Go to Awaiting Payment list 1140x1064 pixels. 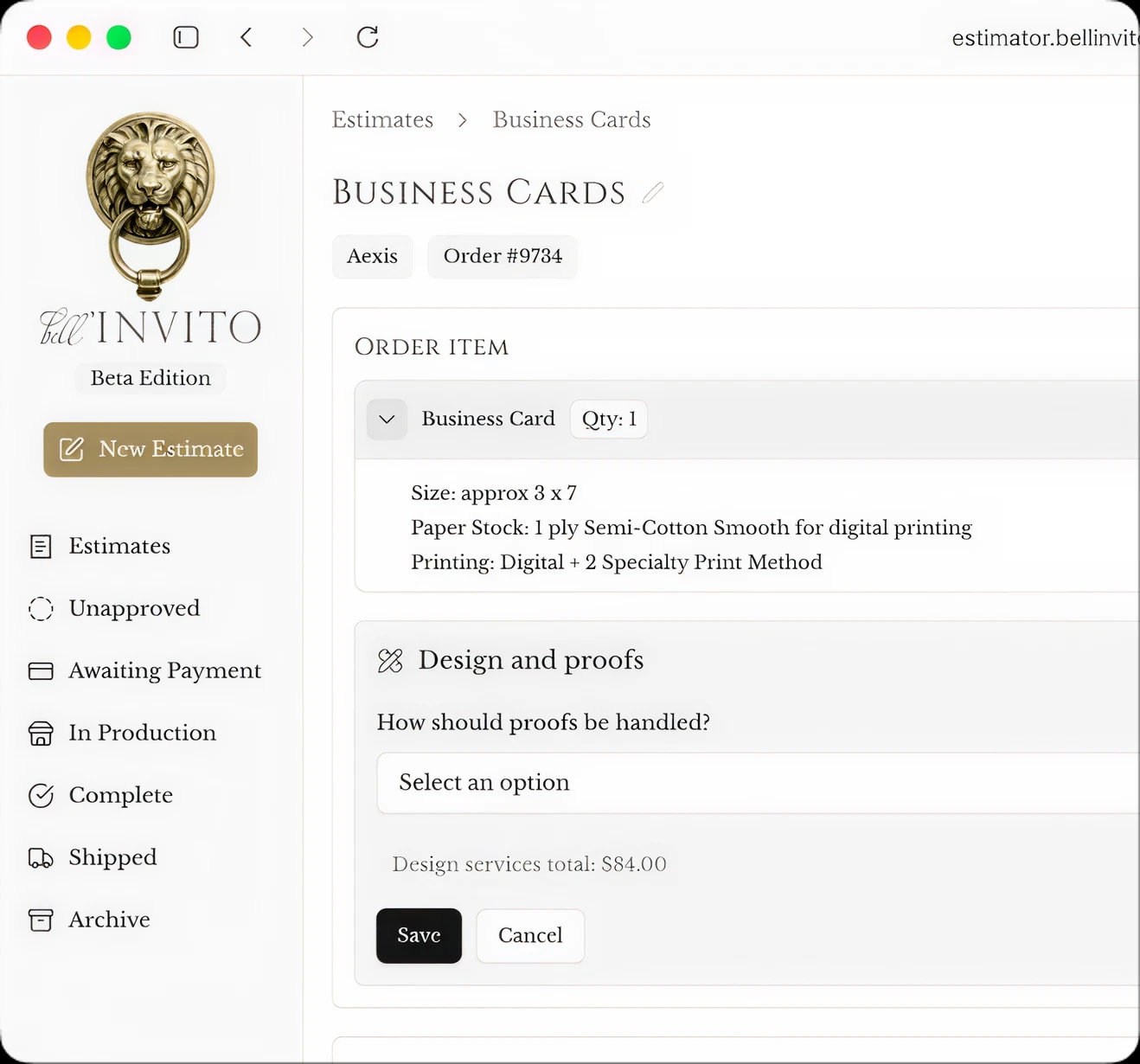(164, 670)
